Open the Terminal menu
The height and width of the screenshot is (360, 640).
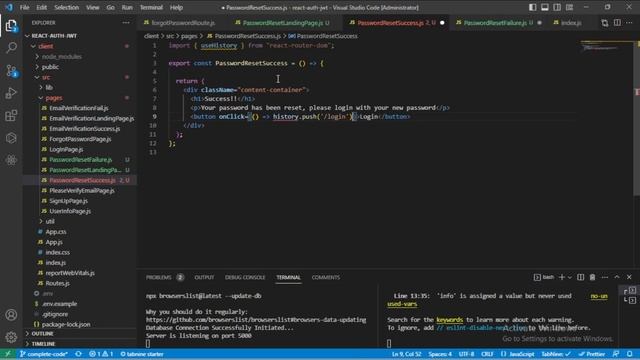coord(151,7)
